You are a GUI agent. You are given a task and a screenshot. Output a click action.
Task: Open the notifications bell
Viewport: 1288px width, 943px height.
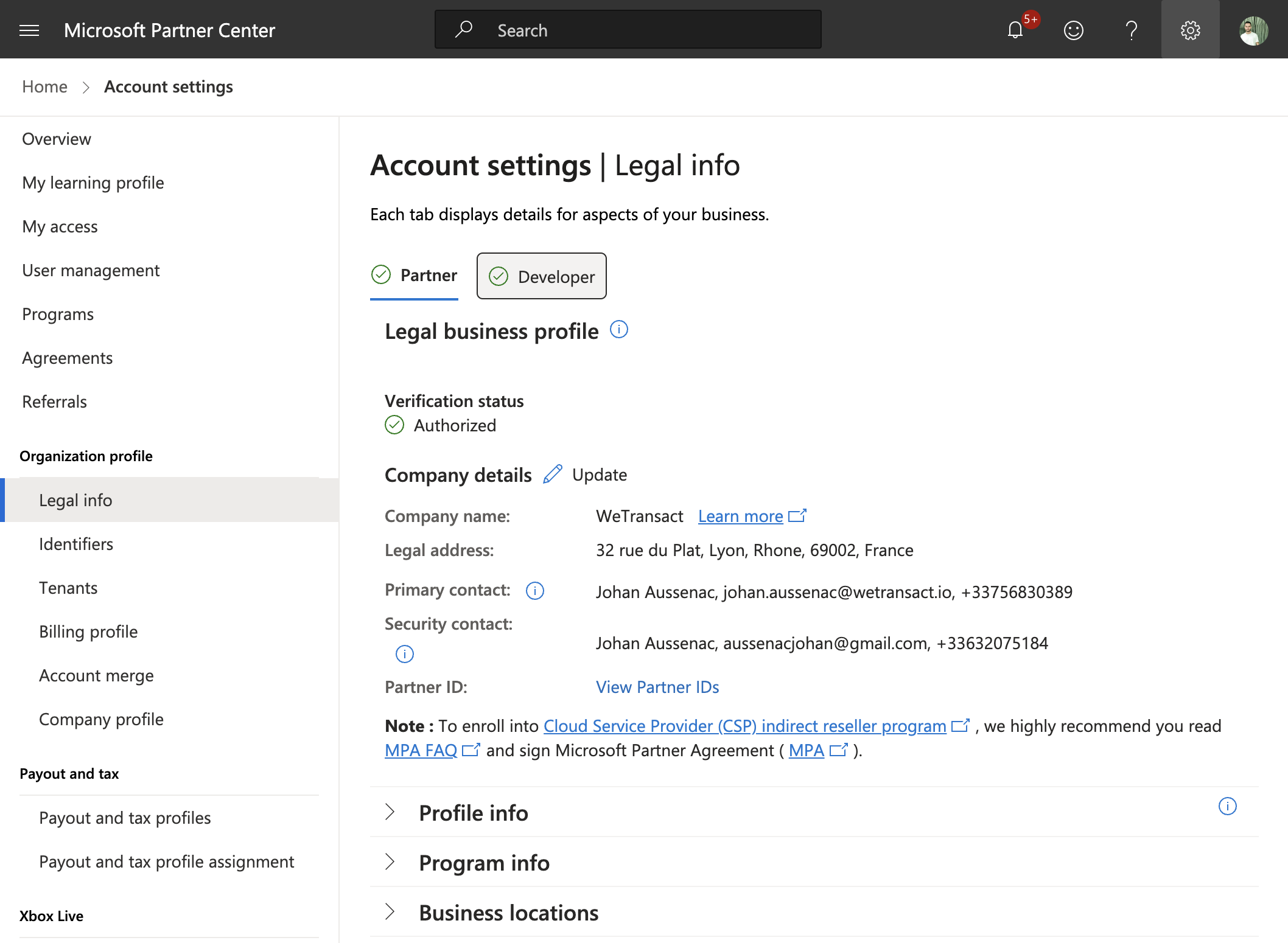click(1015, 30)
